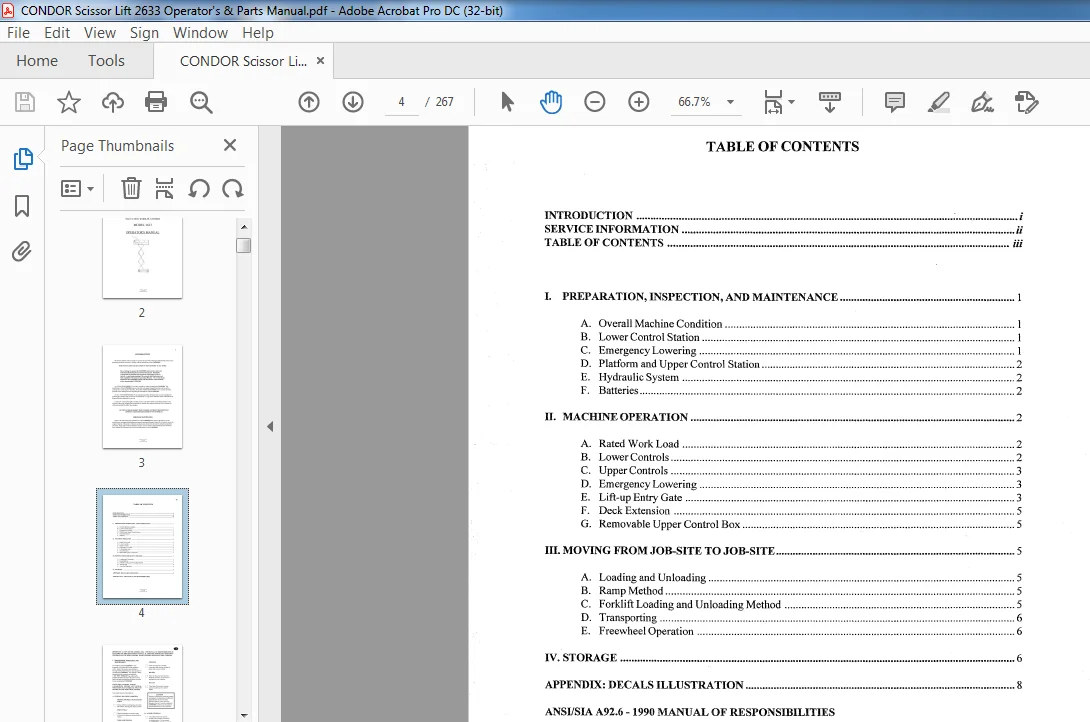Click the Ramp Method contents line
This screenshot has width=1090, height=722.
(x=802, y=591)
